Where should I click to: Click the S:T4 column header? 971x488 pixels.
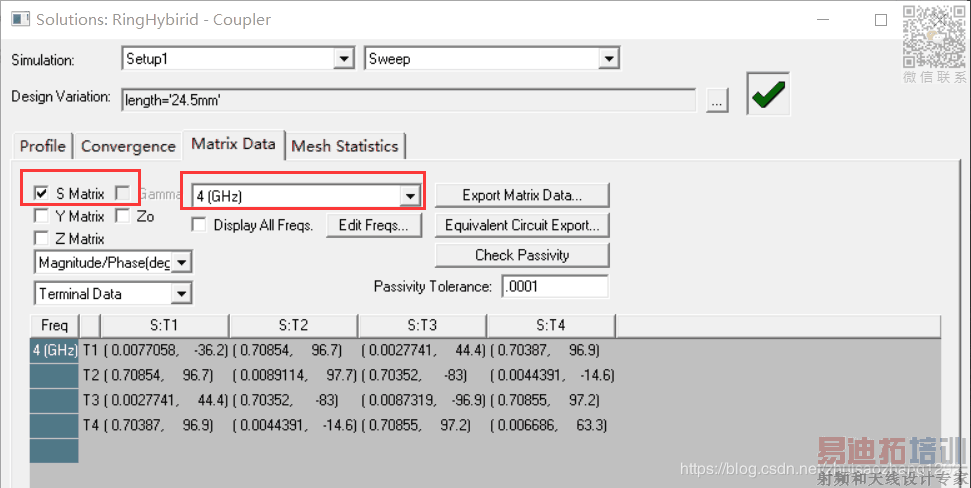pos(551,325)
